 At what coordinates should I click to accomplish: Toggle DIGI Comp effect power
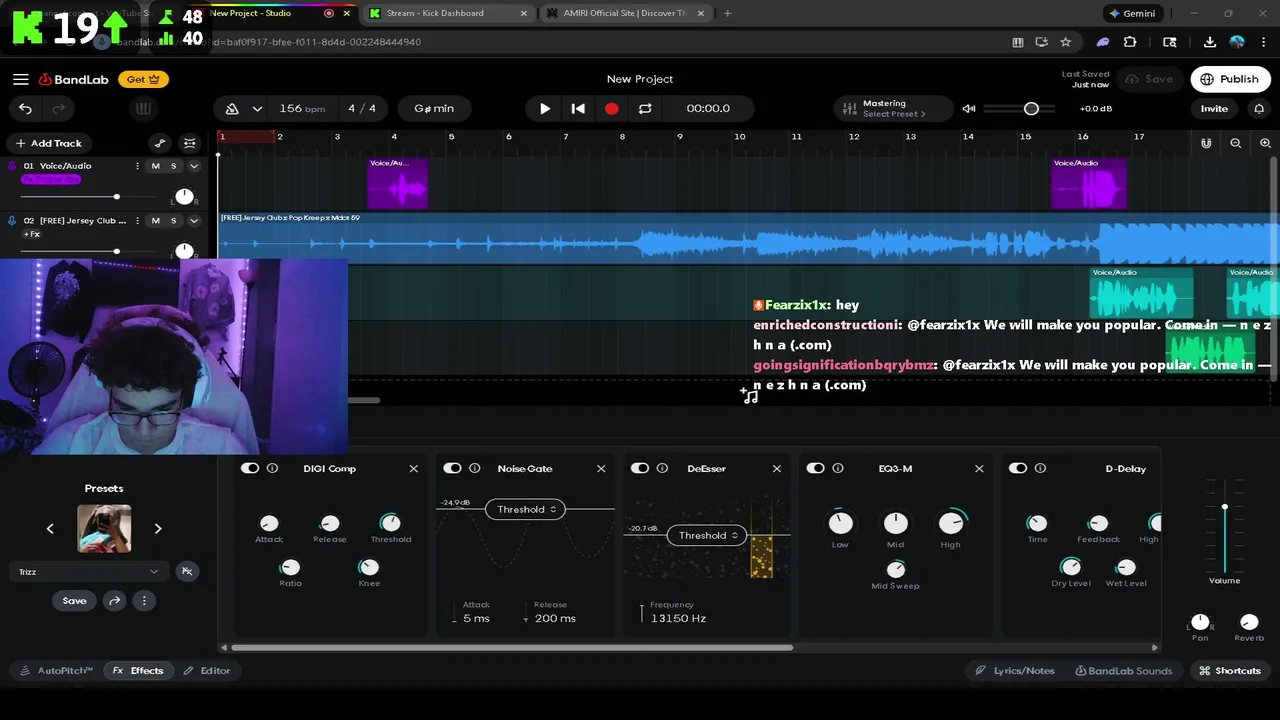tap(250, 468)
